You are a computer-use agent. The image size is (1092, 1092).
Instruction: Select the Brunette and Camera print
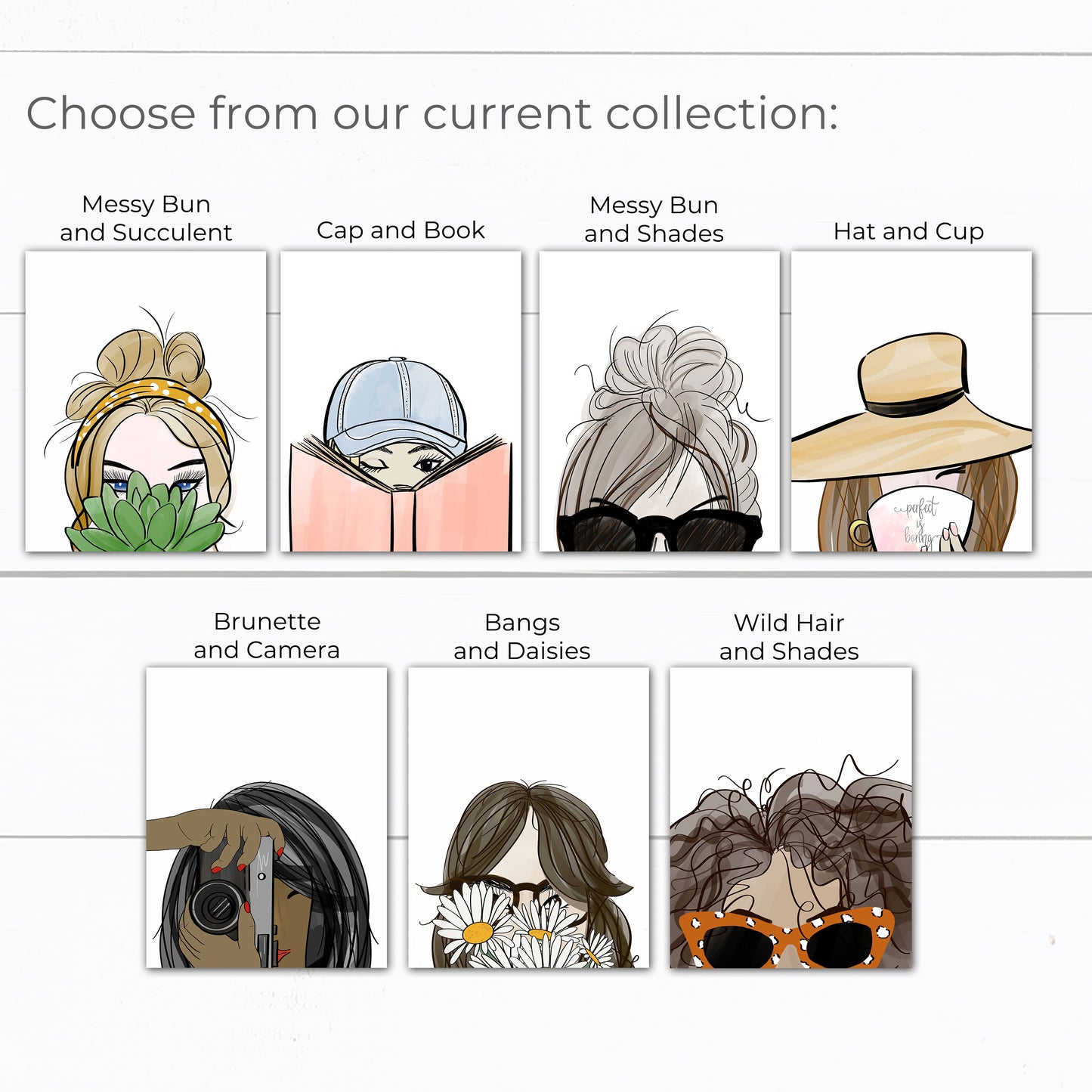point(267,817)
